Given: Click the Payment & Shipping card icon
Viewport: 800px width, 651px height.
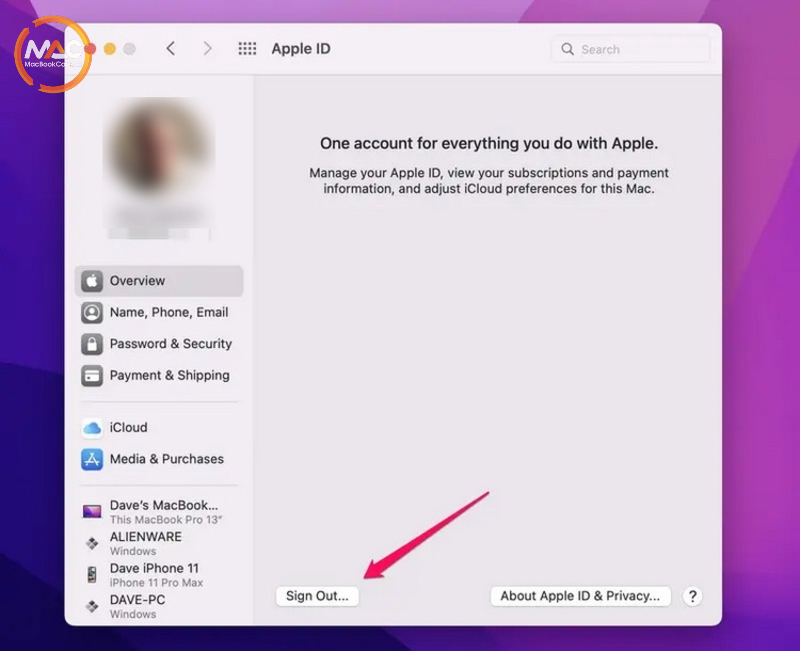Looking at the screenshot, I should (x=92, y=376).
